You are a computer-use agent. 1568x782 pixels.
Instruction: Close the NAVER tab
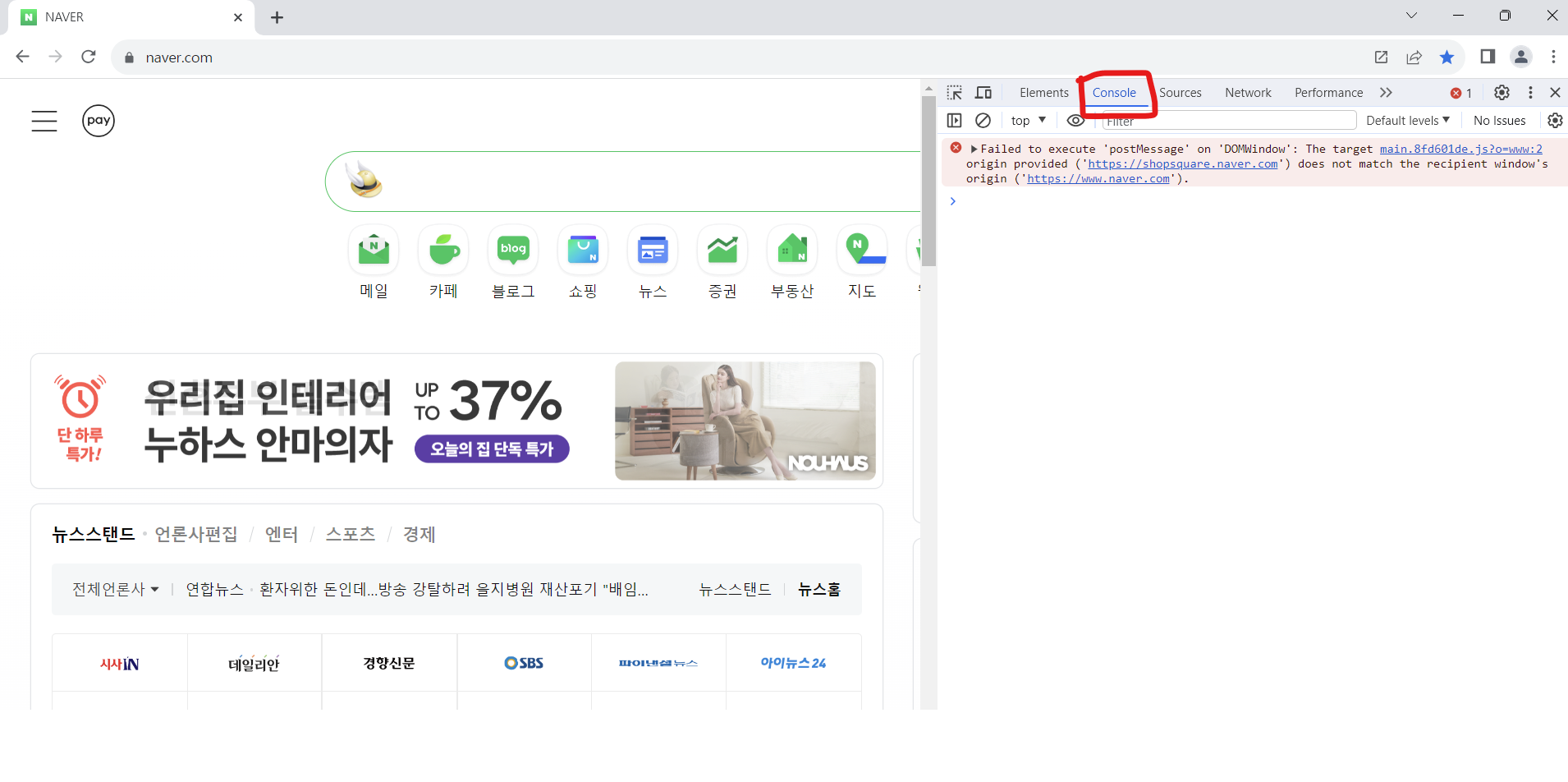click(238, 17)
